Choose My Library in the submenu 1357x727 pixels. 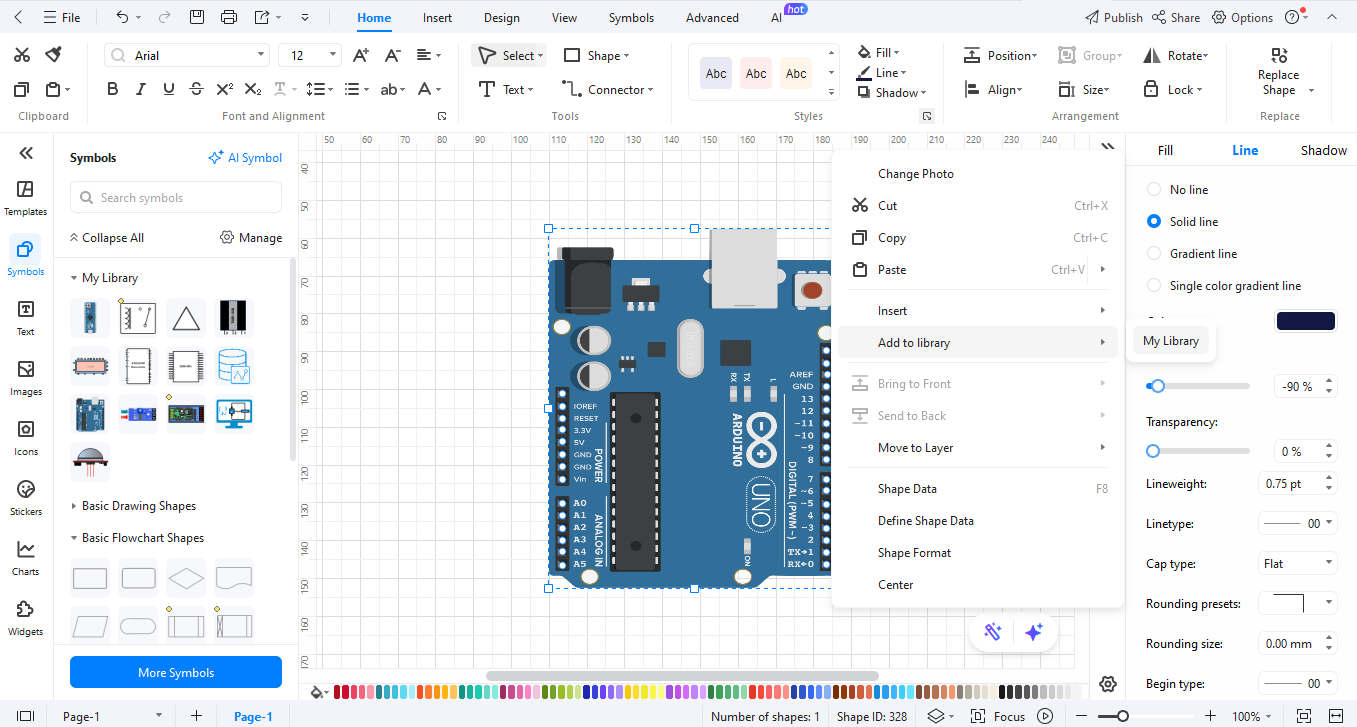[x=1171, y=341]
